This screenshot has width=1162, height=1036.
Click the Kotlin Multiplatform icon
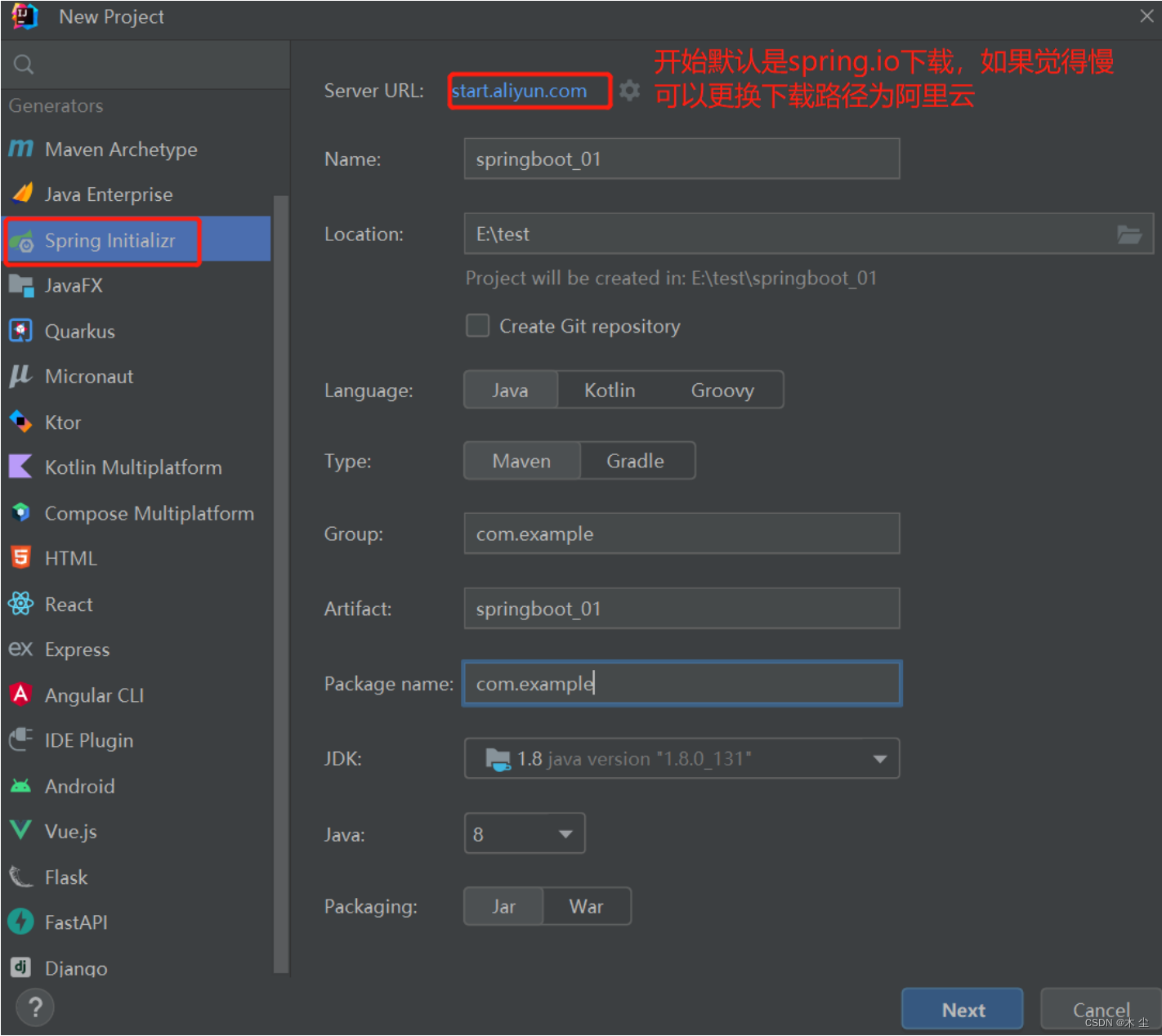[20, 467]
